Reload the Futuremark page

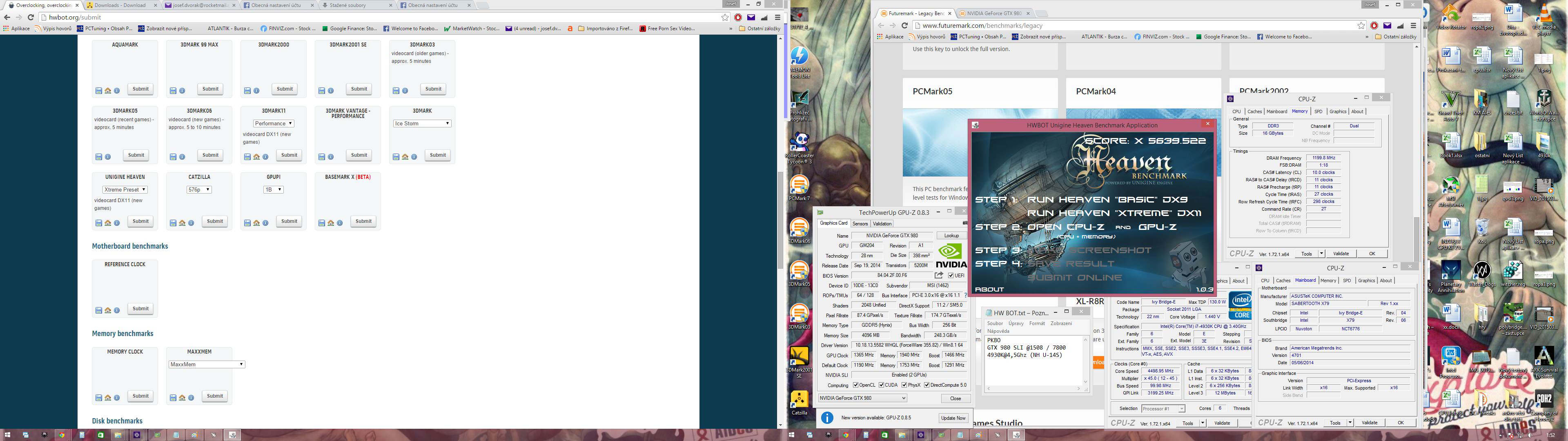pyautogui.click(x=904, y=26)
